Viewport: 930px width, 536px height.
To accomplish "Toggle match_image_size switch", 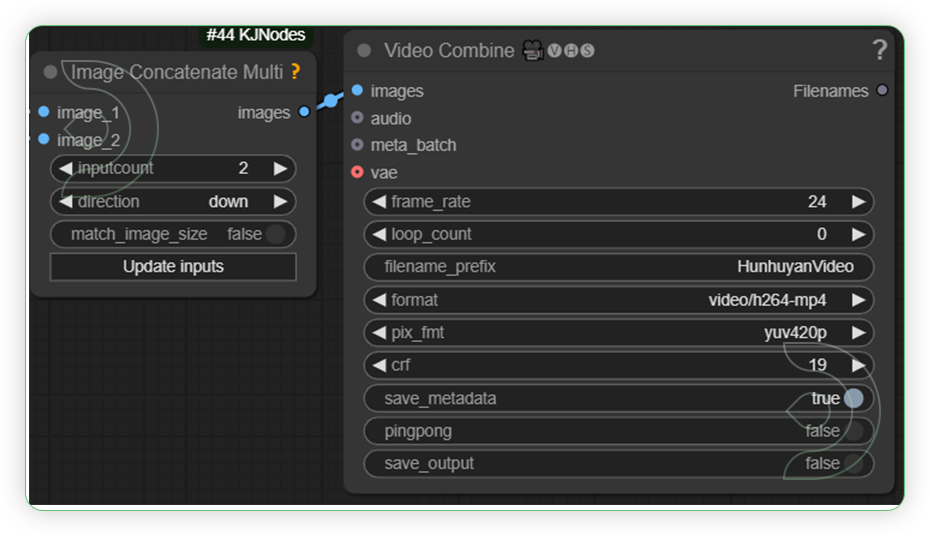I will (x=275, y=234).
